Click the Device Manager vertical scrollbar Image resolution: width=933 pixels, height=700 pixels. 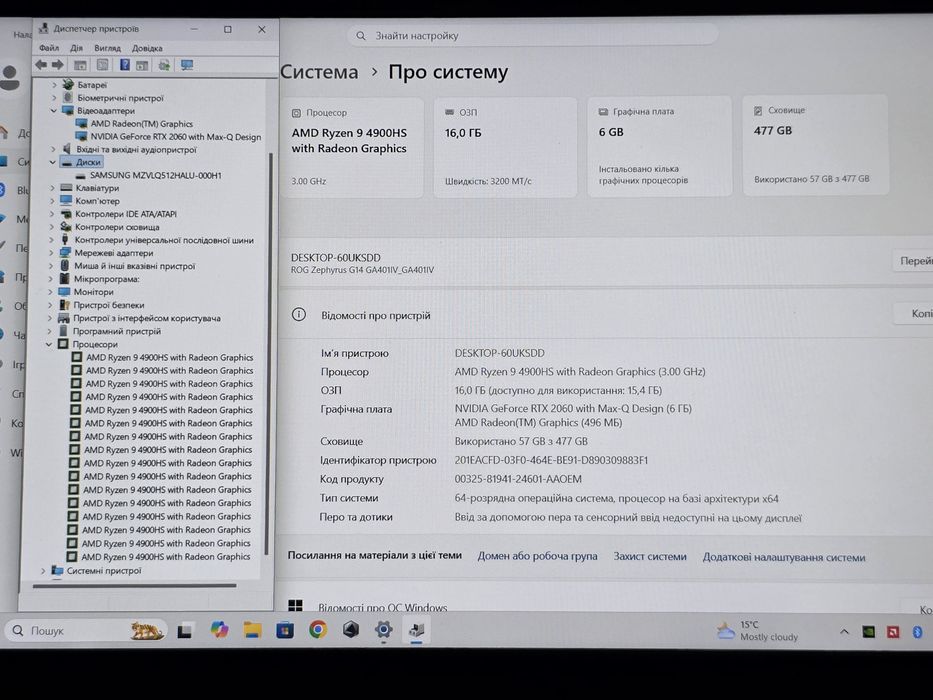click(270, 354)
